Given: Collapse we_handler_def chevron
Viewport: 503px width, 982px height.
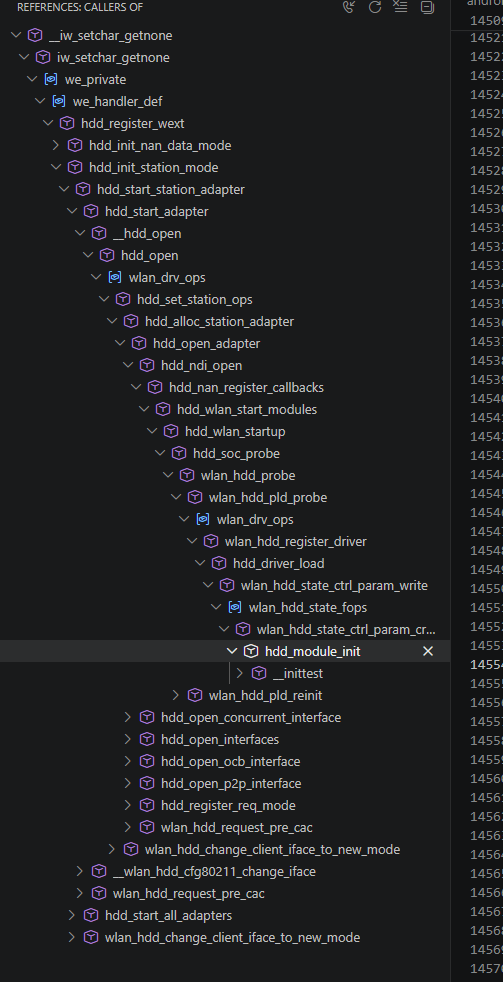Looking at the screenshot, I should point(40,101).
